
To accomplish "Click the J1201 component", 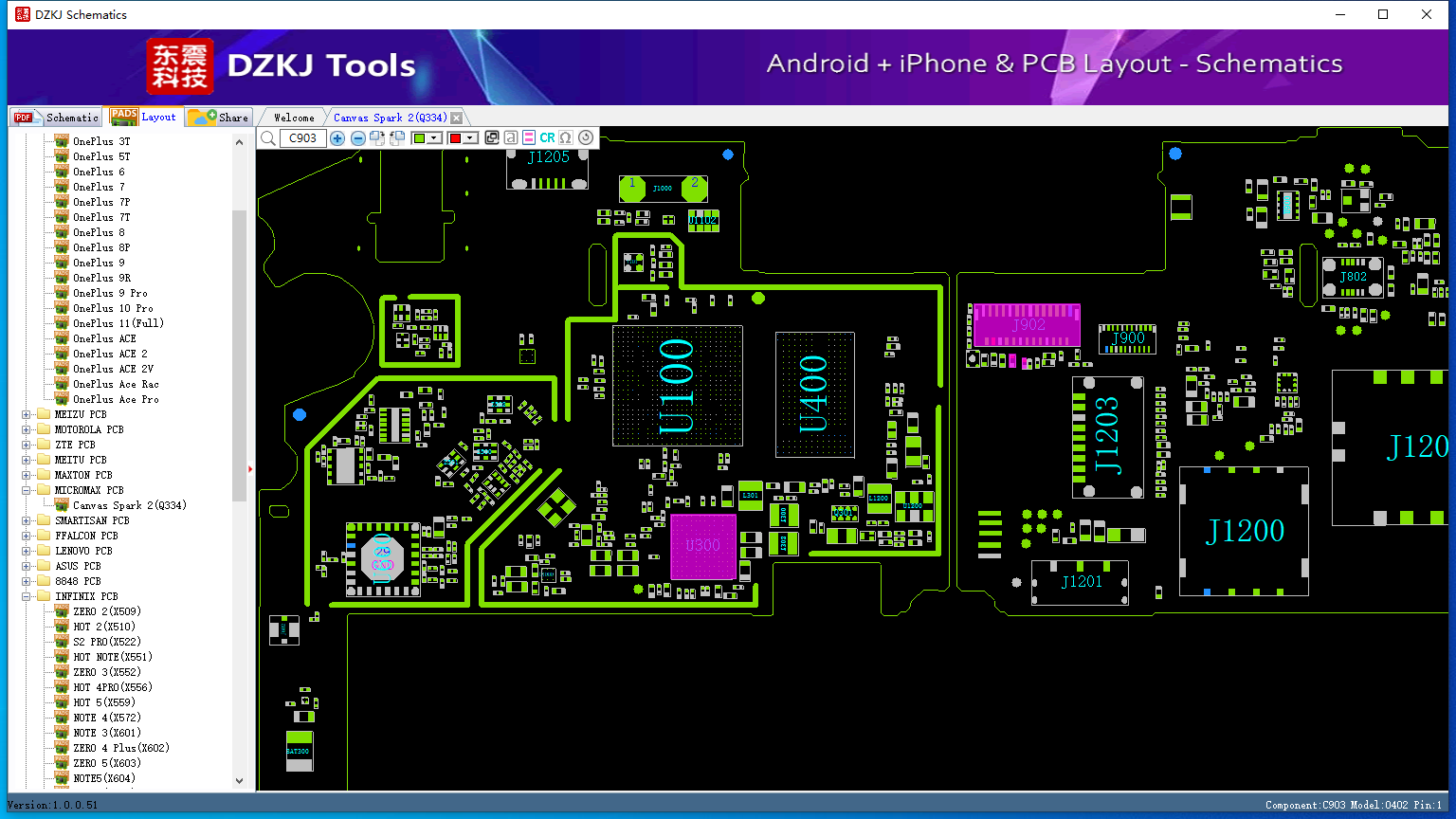I will click(x=1081, y=582).
